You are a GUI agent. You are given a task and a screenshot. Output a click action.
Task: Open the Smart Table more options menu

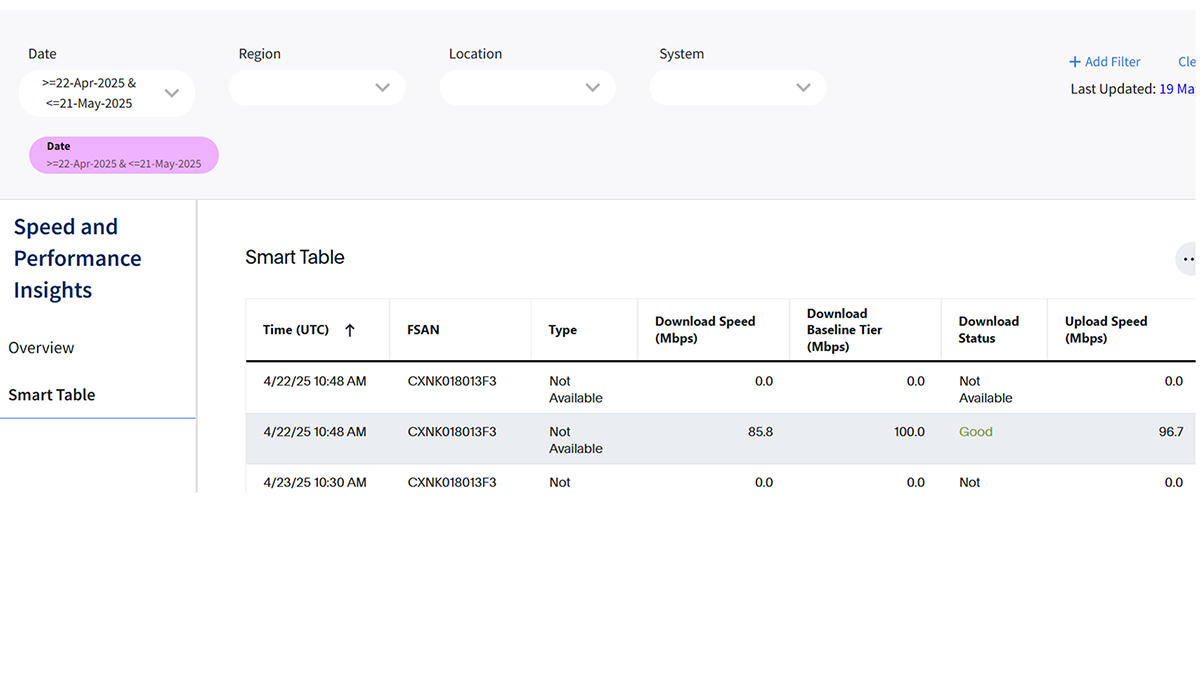click(1187, 258)
